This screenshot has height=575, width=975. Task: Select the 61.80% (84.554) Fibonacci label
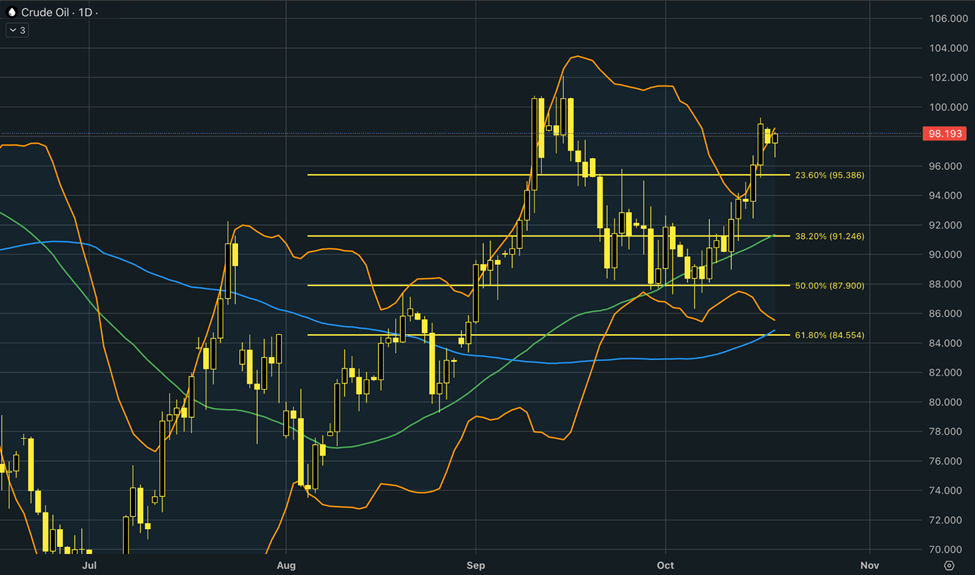(x=829, y=335)
